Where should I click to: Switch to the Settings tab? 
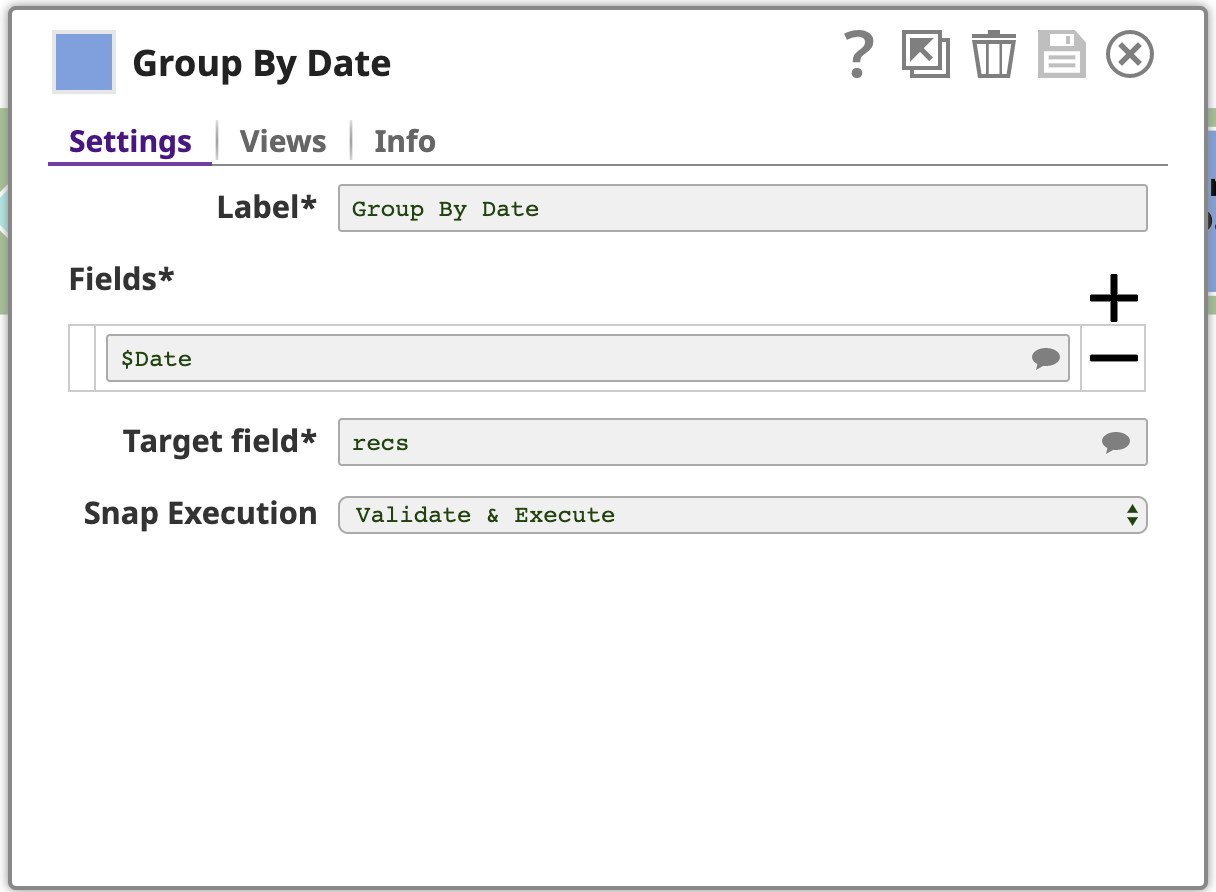coord(130,141)
